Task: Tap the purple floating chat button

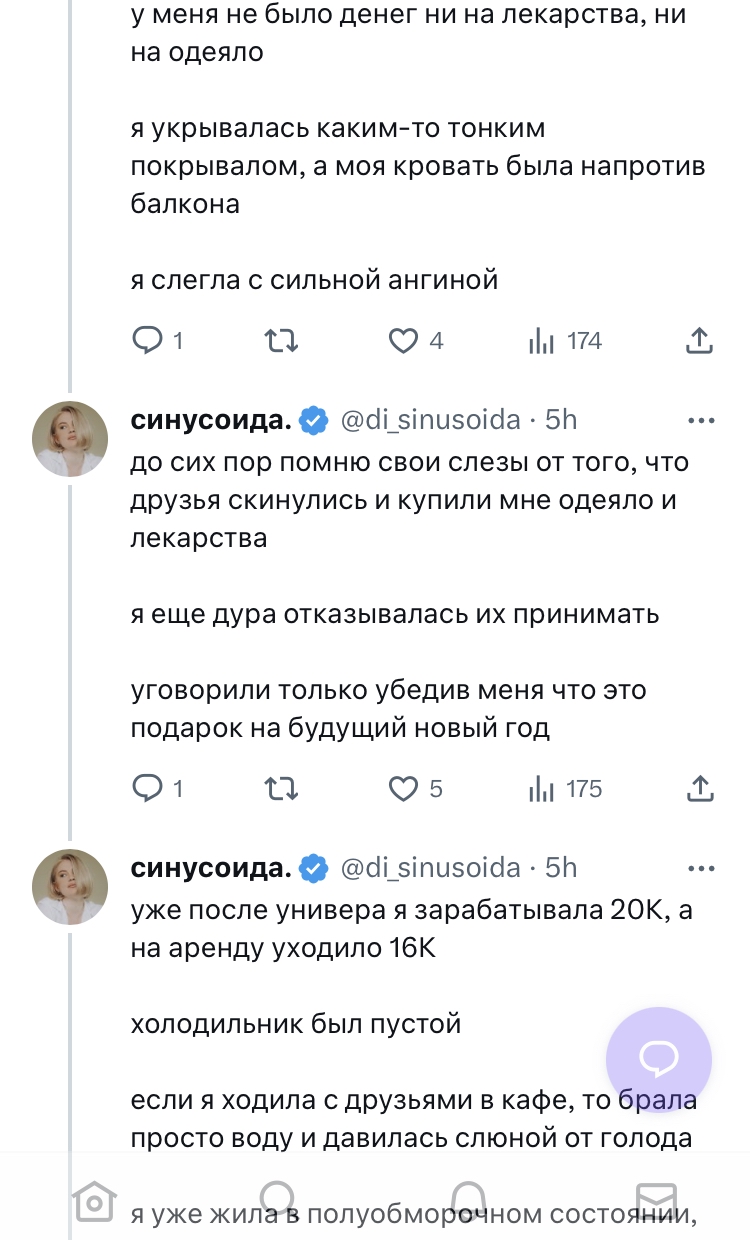Action: [659, 1059]
